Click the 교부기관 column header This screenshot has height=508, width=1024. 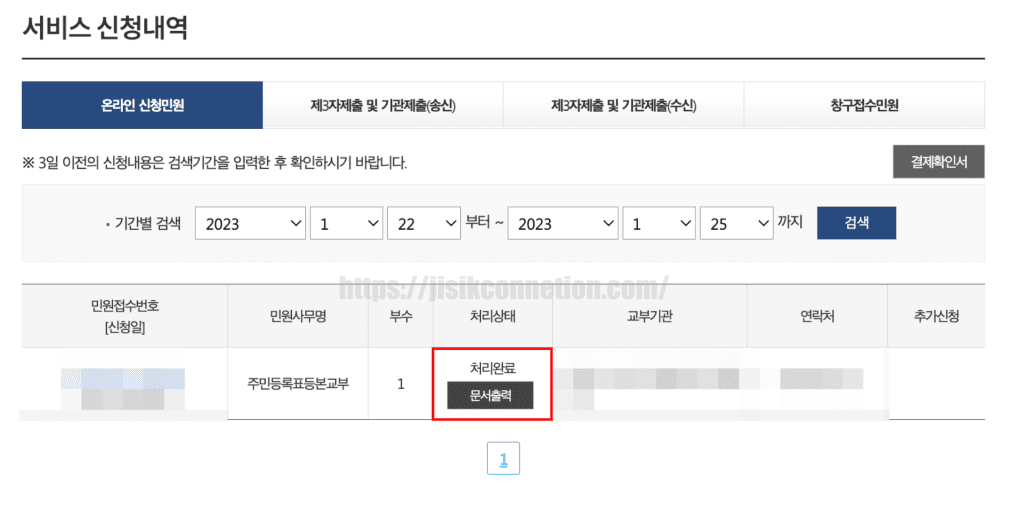pos(649,317)
